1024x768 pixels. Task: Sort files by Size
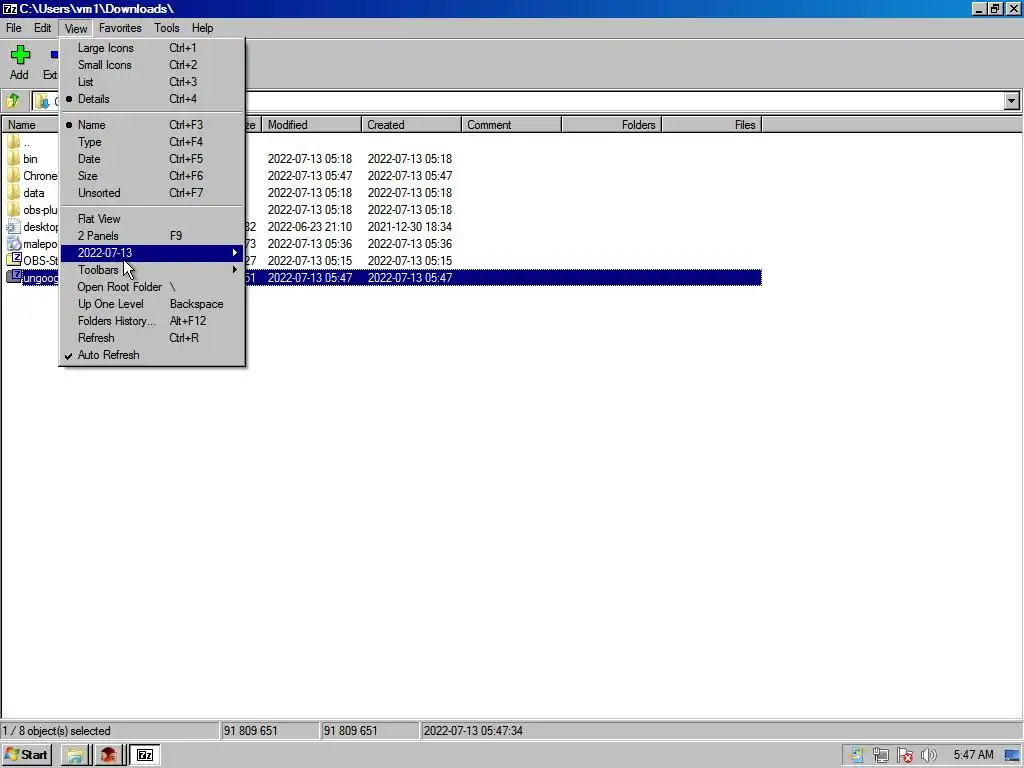pyautogui.click(x=152, y=176)
